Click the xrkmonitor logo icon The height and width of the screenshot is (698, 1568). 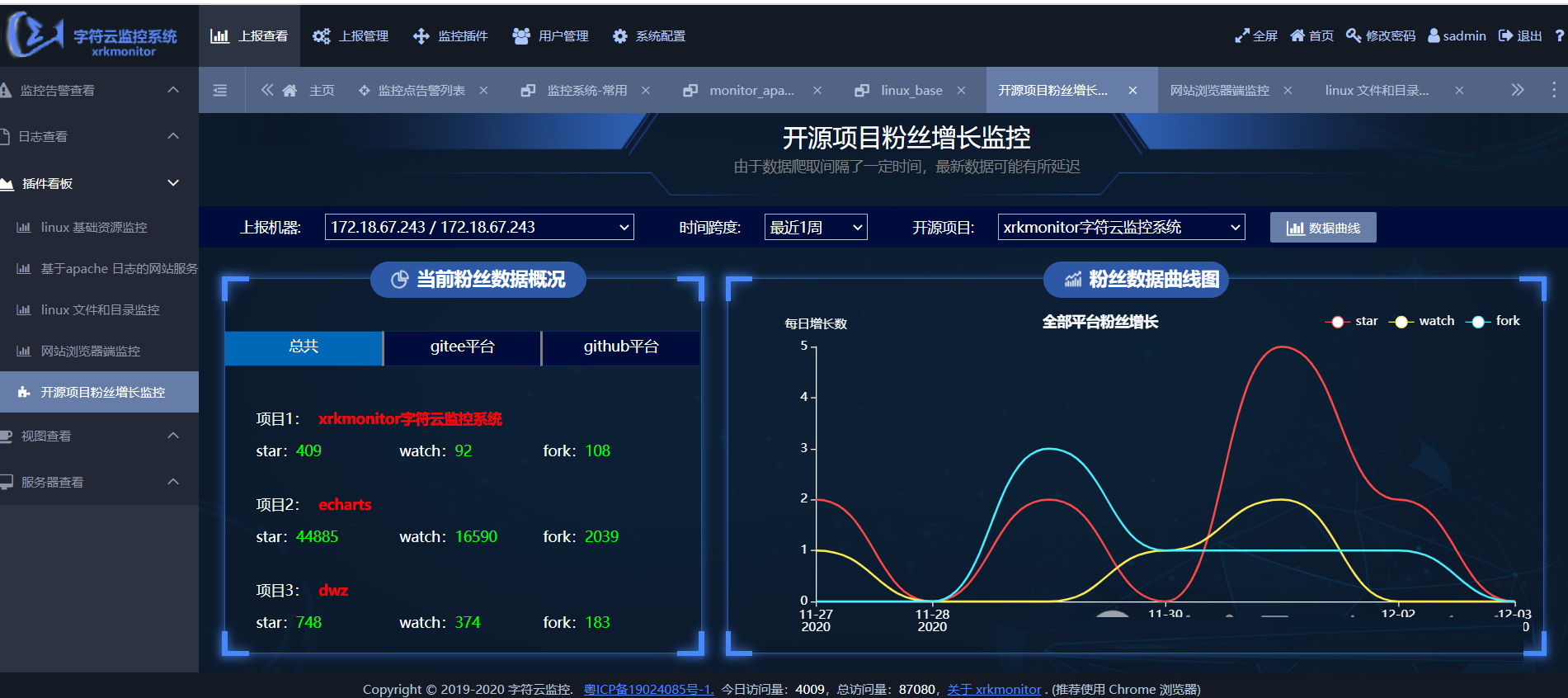(x=35, y=34)
